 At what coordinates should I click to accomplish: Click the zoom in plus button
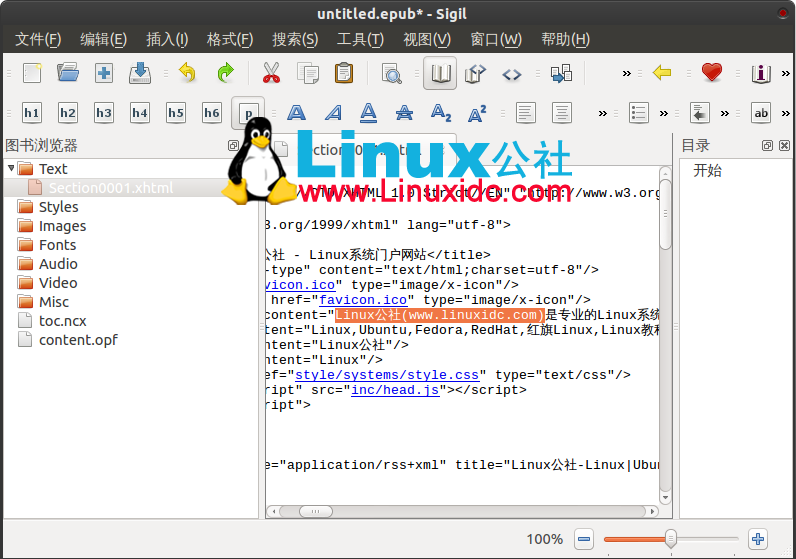pyautogui.click(x=757, y=539)
